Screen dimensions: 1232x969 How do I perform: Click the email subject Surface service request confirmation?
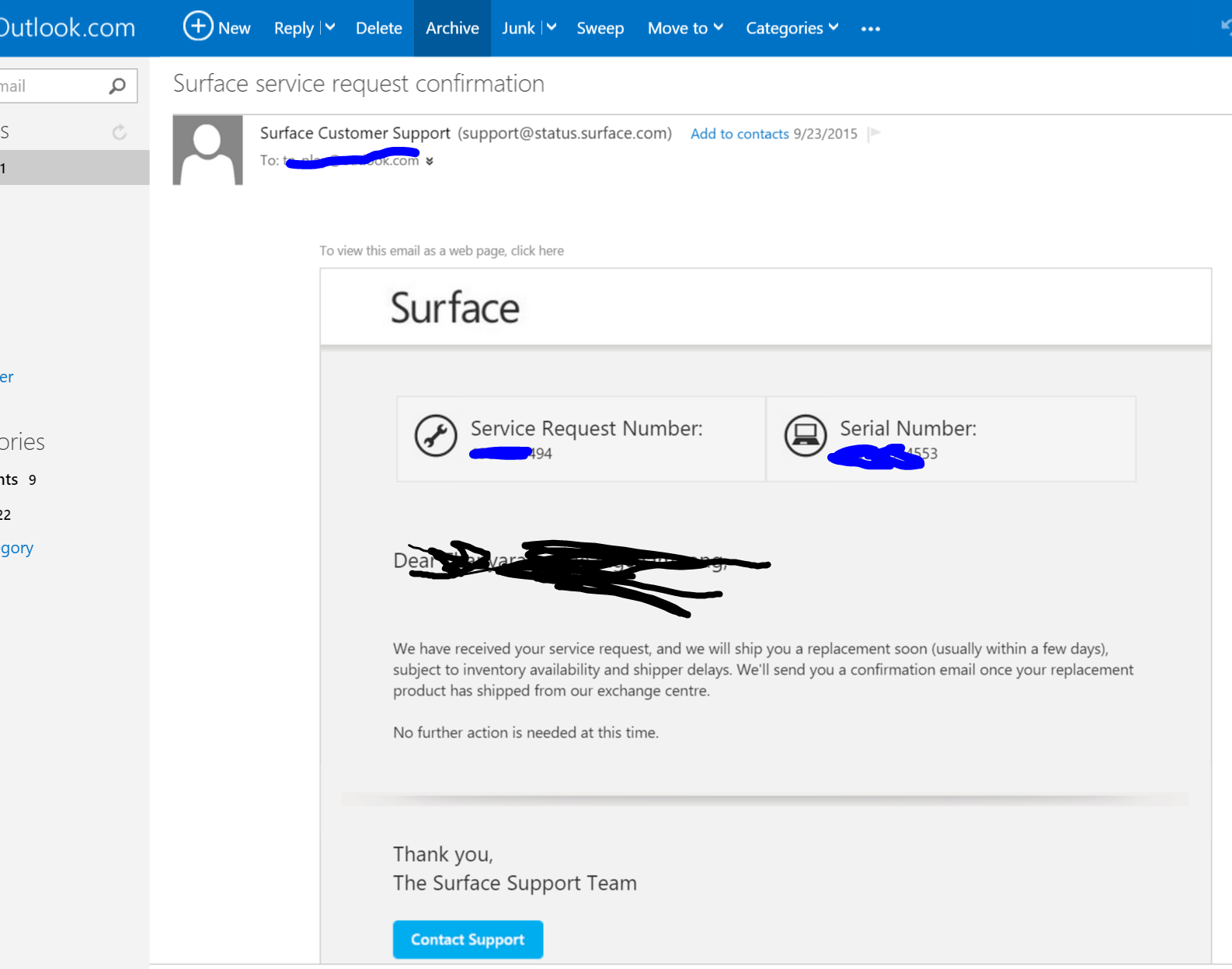(358, 83)
